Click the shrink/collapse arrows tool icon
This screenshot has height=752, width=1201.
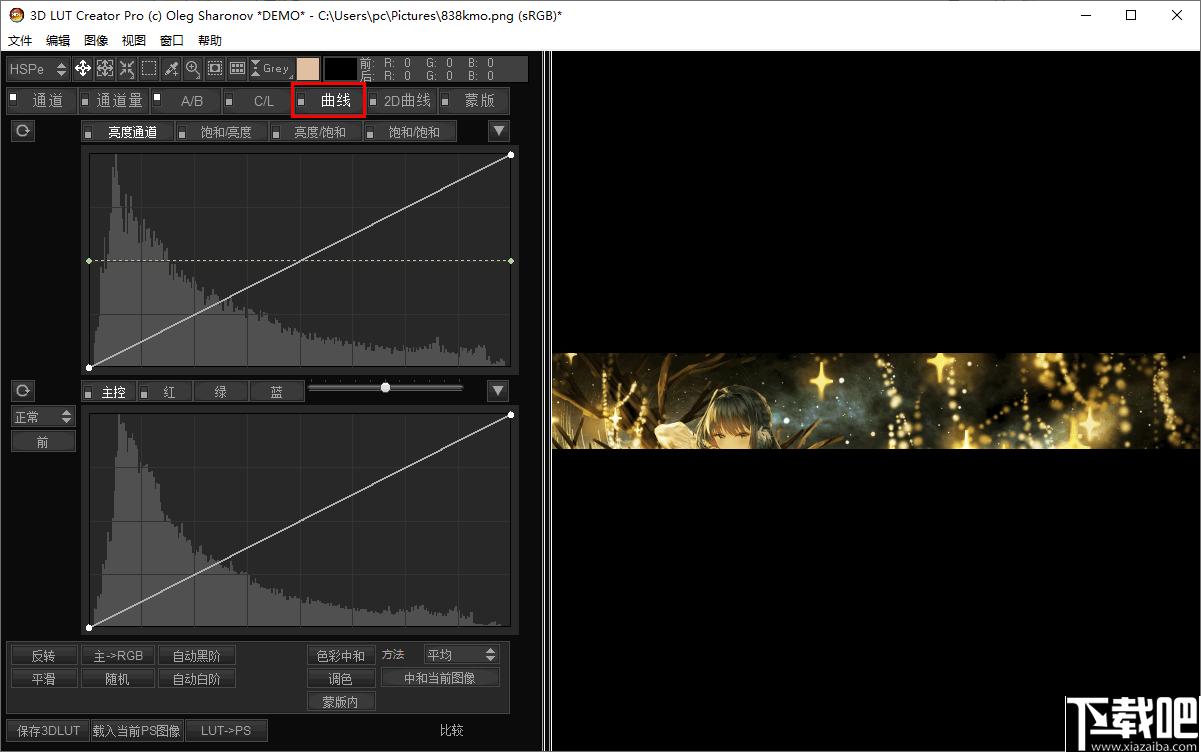point(127,69)
